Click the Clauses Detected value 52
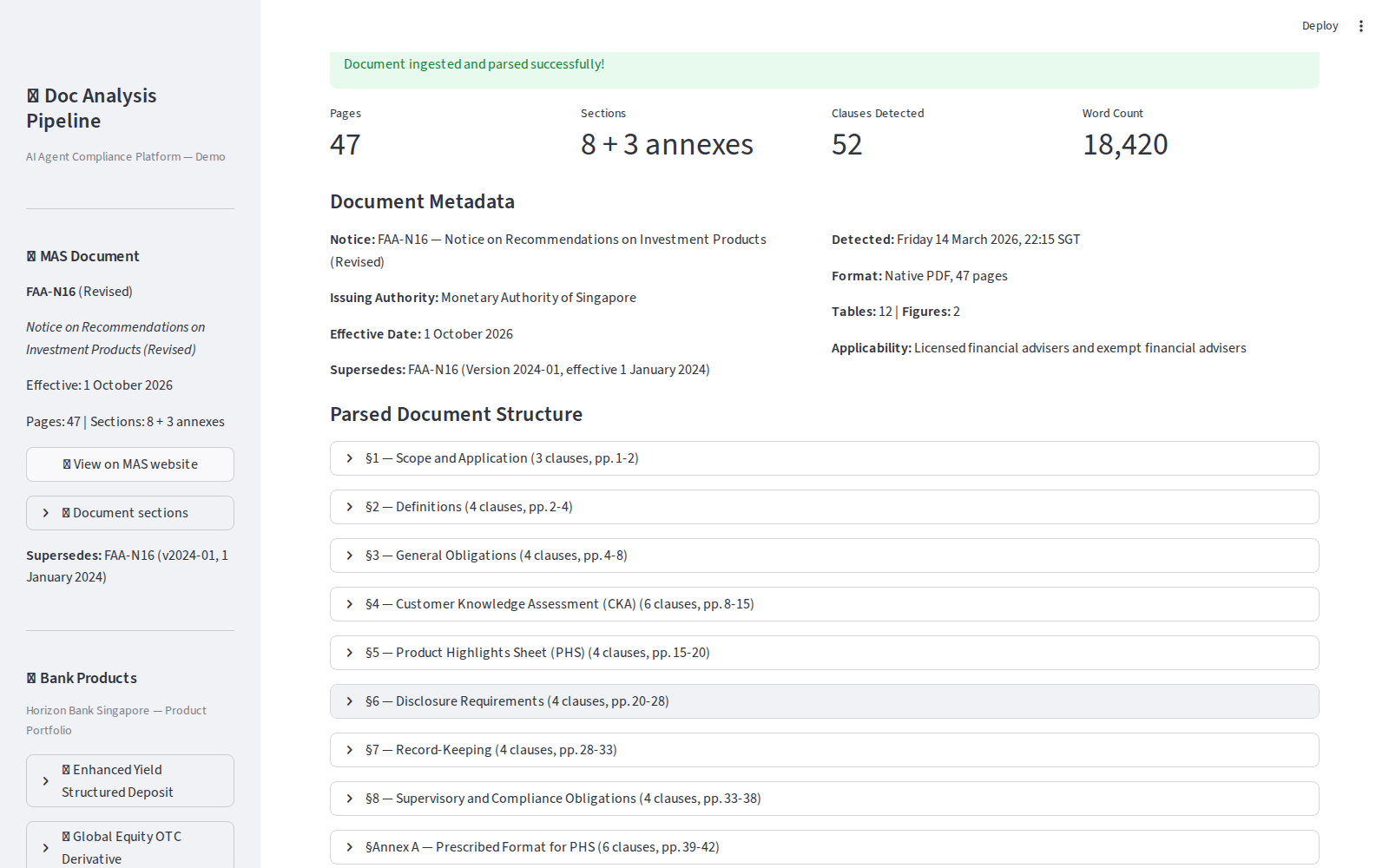The image size is (1389, 868). point(847,144)
